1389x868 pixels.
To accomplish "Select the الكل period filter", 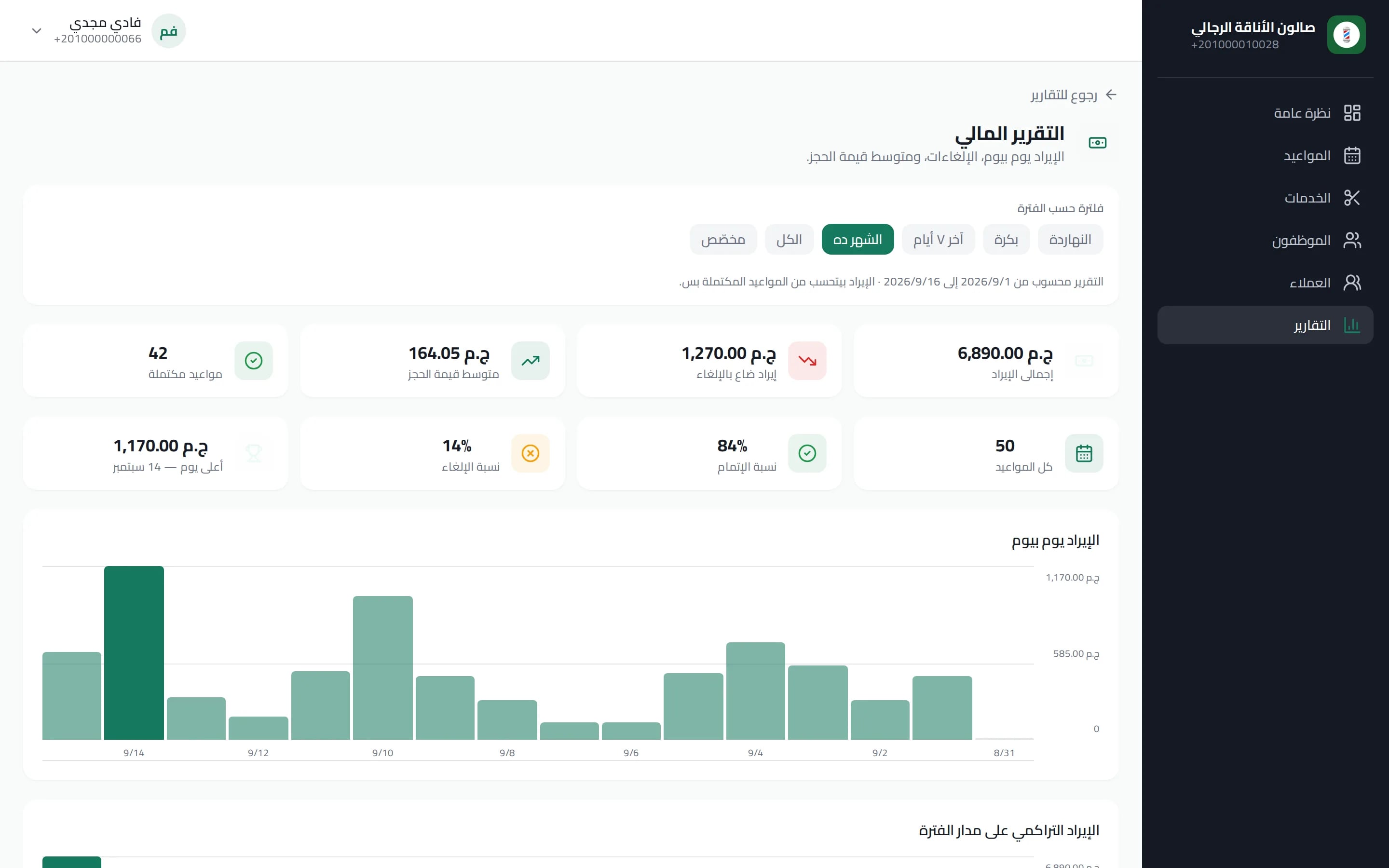I will point(789,239).
